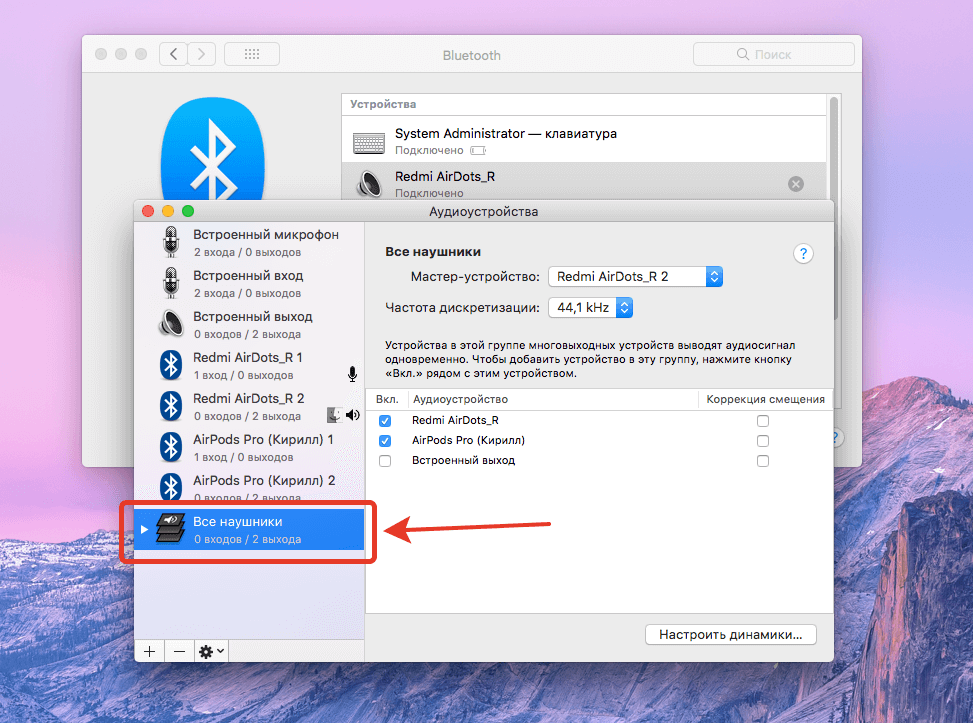Open the gear actions menu
Image resolution: width=973 pixels, height=723 pixels.
pos(211,651)
